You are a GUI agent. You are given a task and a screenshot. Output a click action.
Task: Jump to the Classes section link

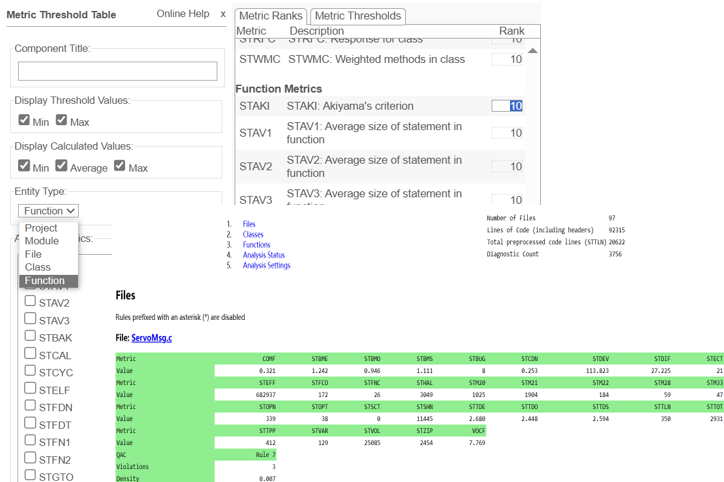[253, 235]
